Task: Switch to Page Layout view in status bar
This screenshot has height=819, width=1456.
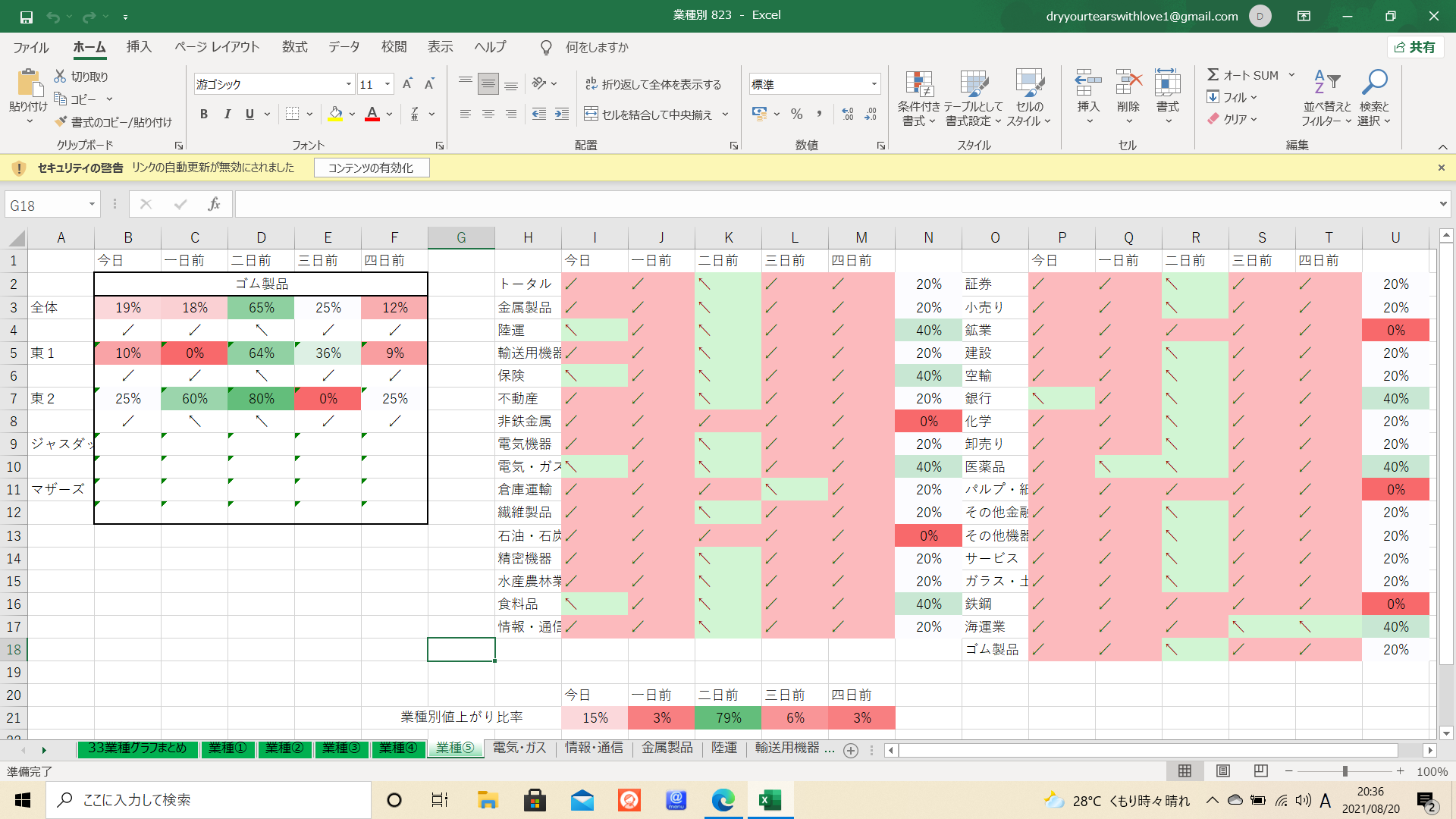Action: [1222, 771]
